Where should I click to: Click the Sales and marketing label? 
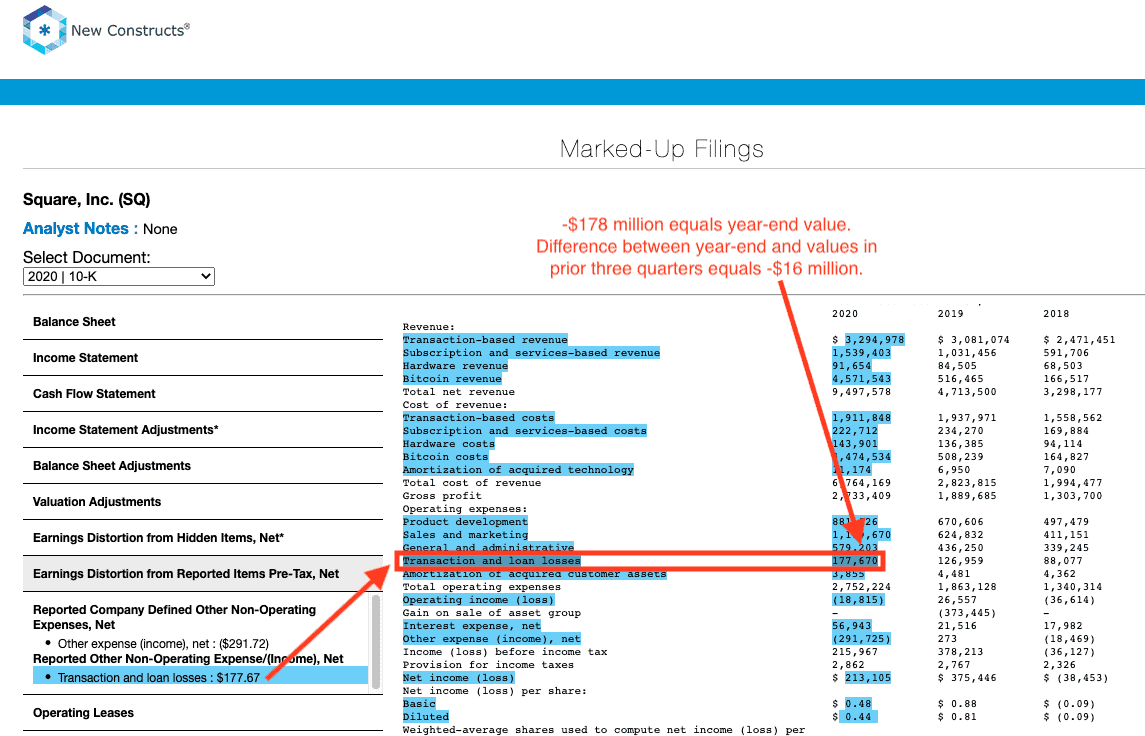click(465, 535)
